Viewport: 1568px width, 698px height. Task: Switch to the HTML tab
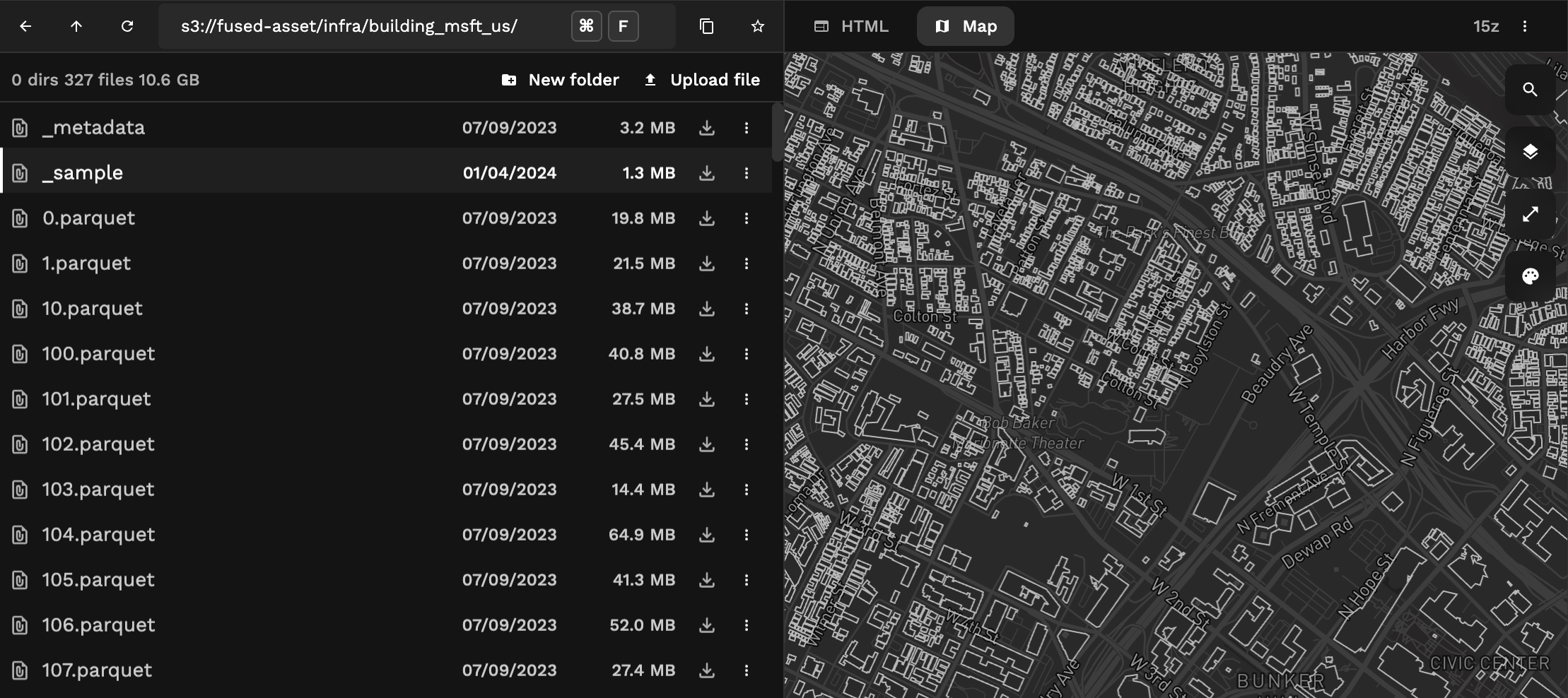pyautogui.click(x=851, y=26)
